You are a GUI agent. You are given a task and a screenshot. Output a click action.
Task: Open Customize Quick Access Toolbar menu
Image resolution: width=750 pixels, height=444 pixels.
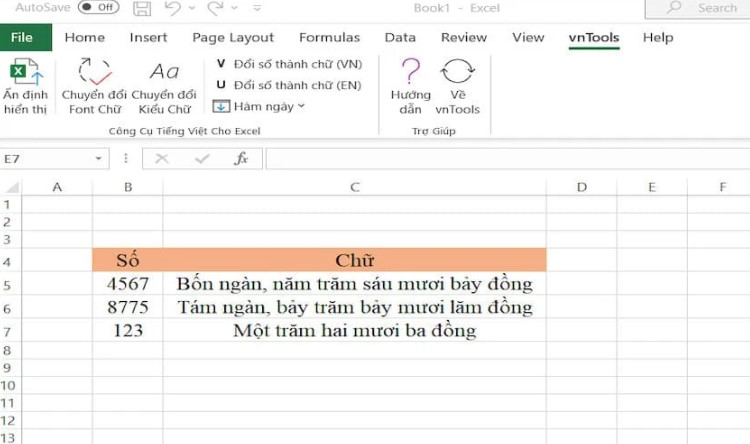pos(257,8)
